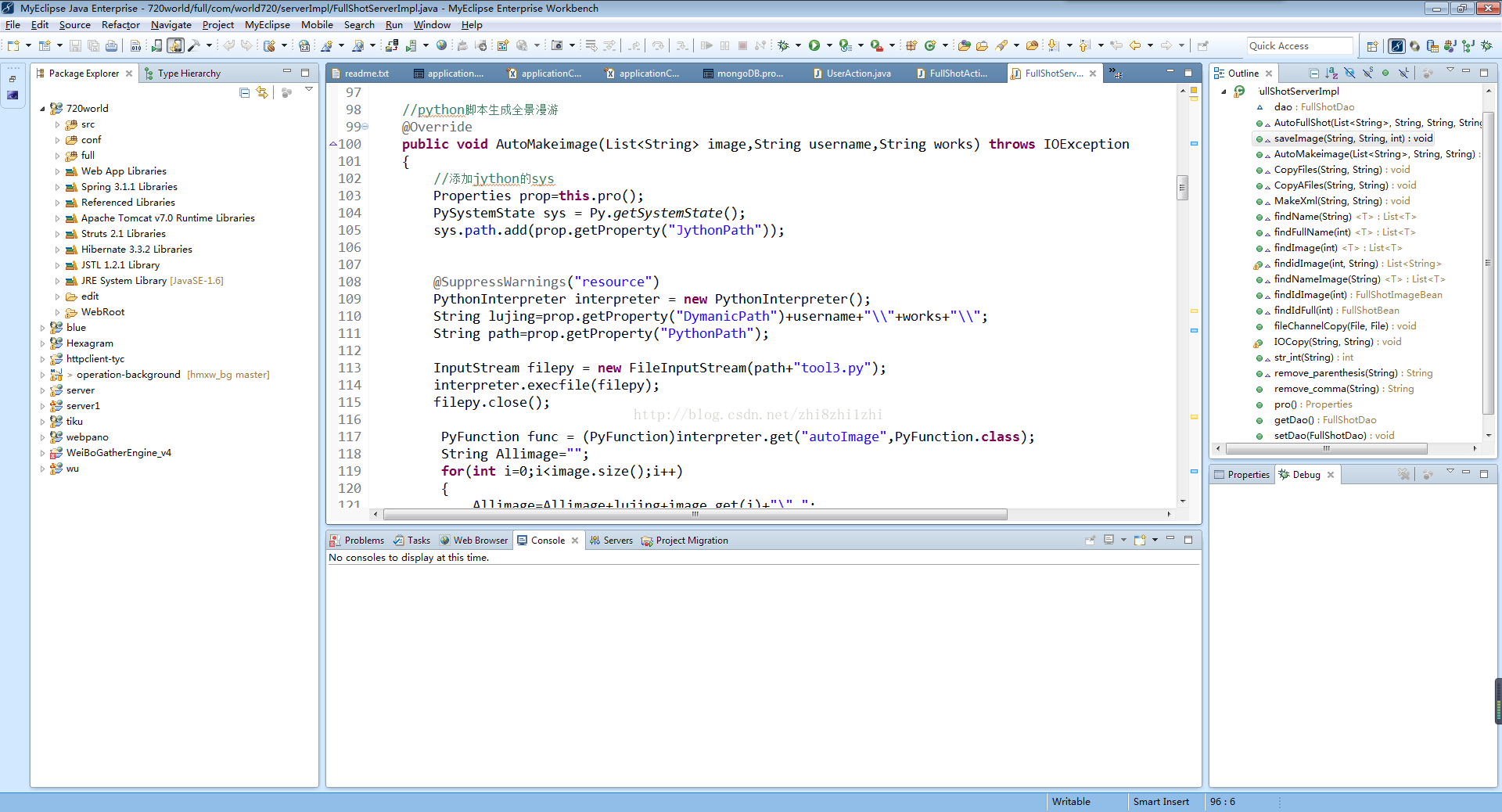This screenshot has height=812, width=1502.
Task: Click the Open Console icon
Action: [1141, 540]
